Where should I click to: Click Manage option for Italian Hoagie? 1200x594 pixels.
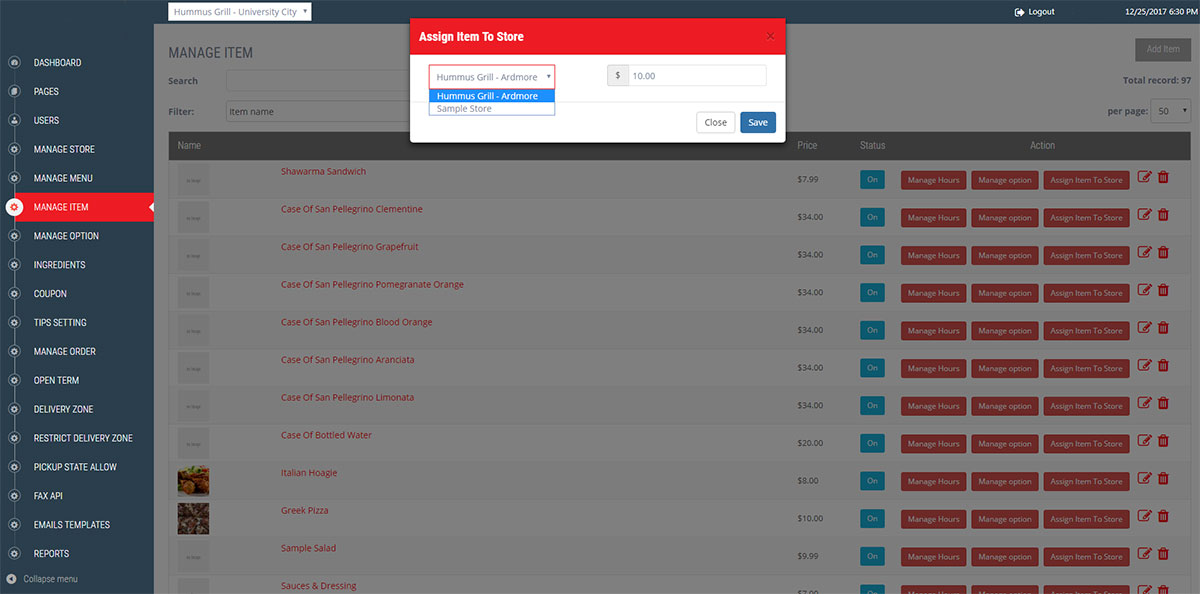(x=1005, y=481)
